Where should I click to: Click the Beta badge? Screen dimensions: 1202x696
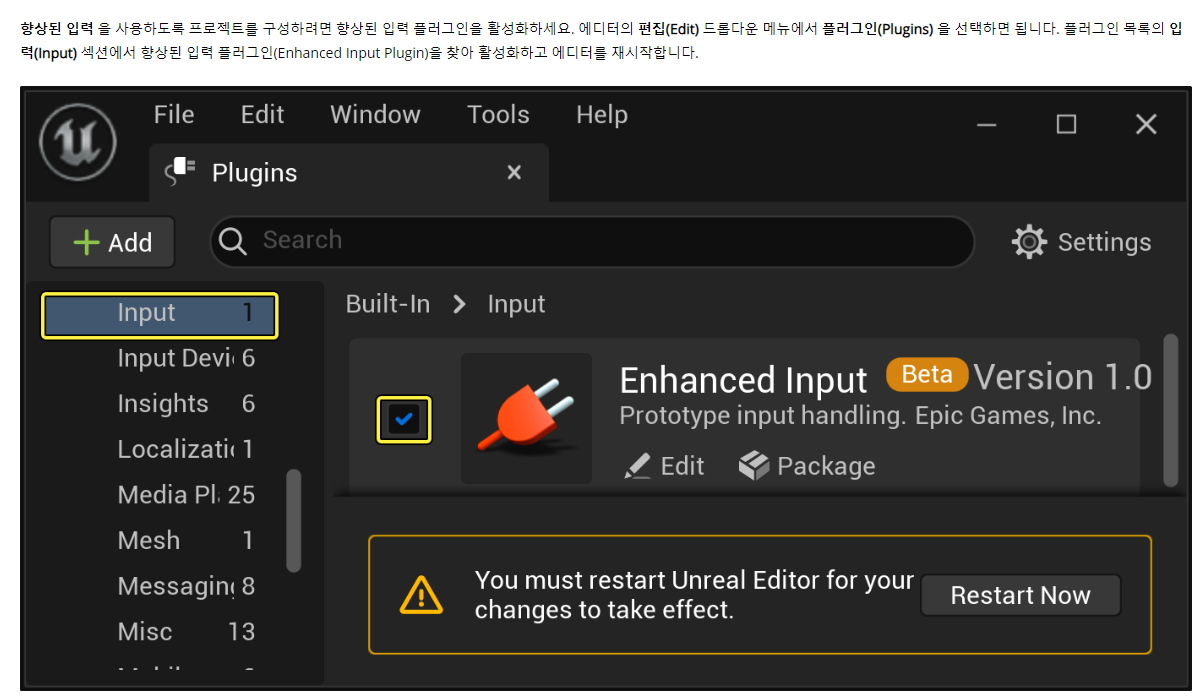(927, 374)
